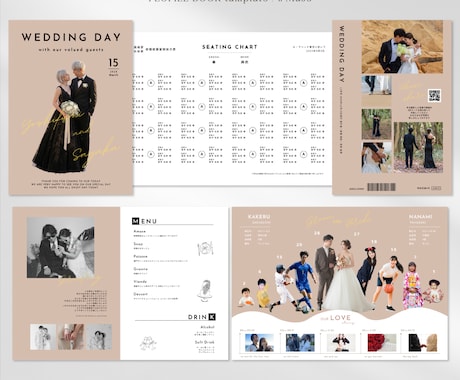460x380 pixels.
Task: Select the red roses timeline photo
Action: (382, 343)
